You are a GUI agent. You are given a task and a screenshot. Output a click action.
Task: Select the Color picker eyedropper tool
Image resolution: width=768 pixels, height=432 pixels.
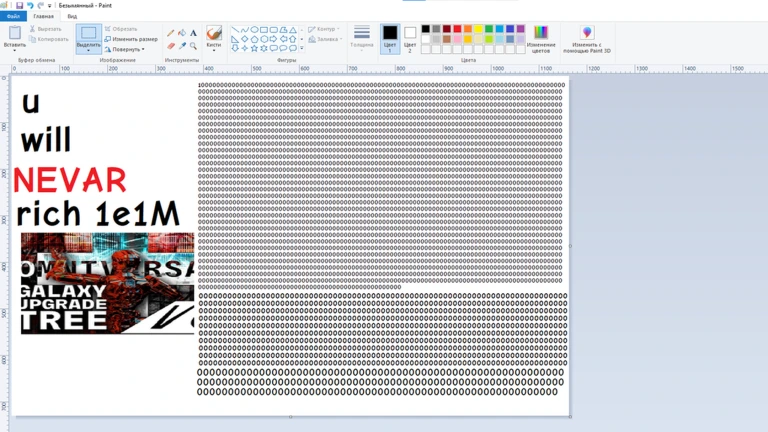tap(182, 45)
